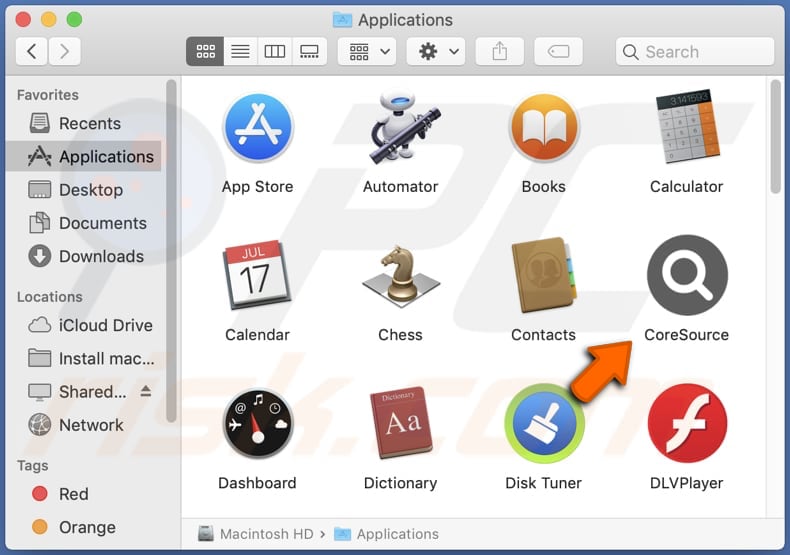The width and height of the screenshot is (790, 555).
Task: Click the 'Calendar' label text
Action: (257, 335)
